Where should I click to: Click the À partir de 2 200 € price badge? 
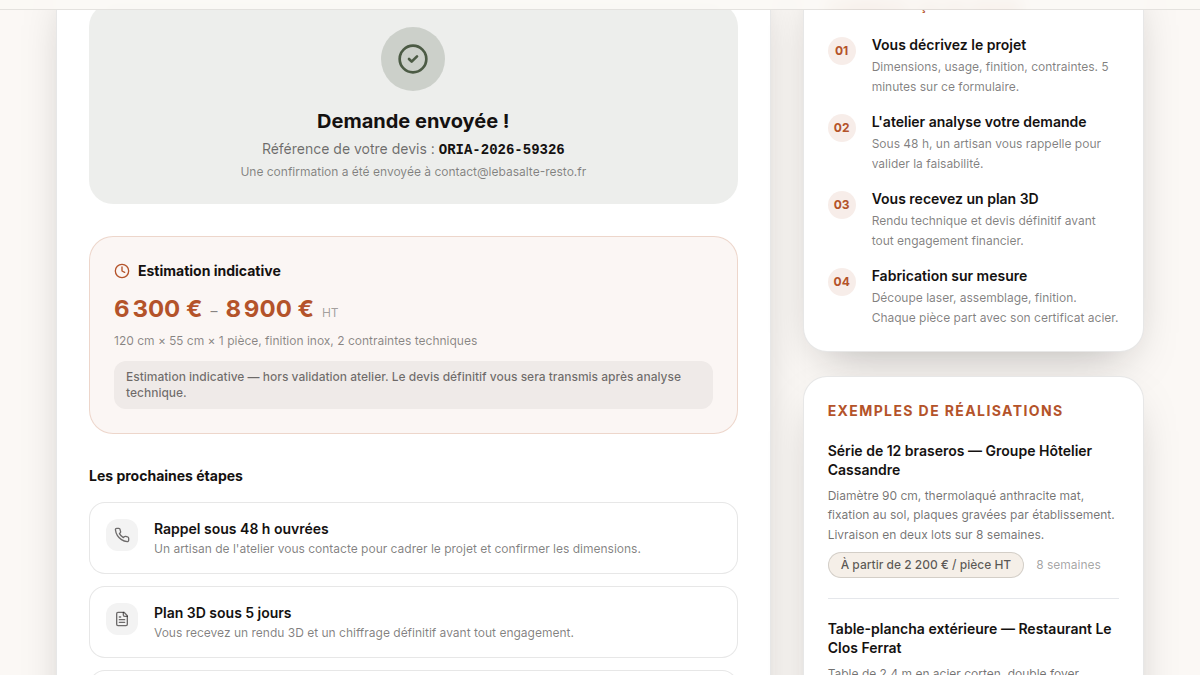[926, 565]
